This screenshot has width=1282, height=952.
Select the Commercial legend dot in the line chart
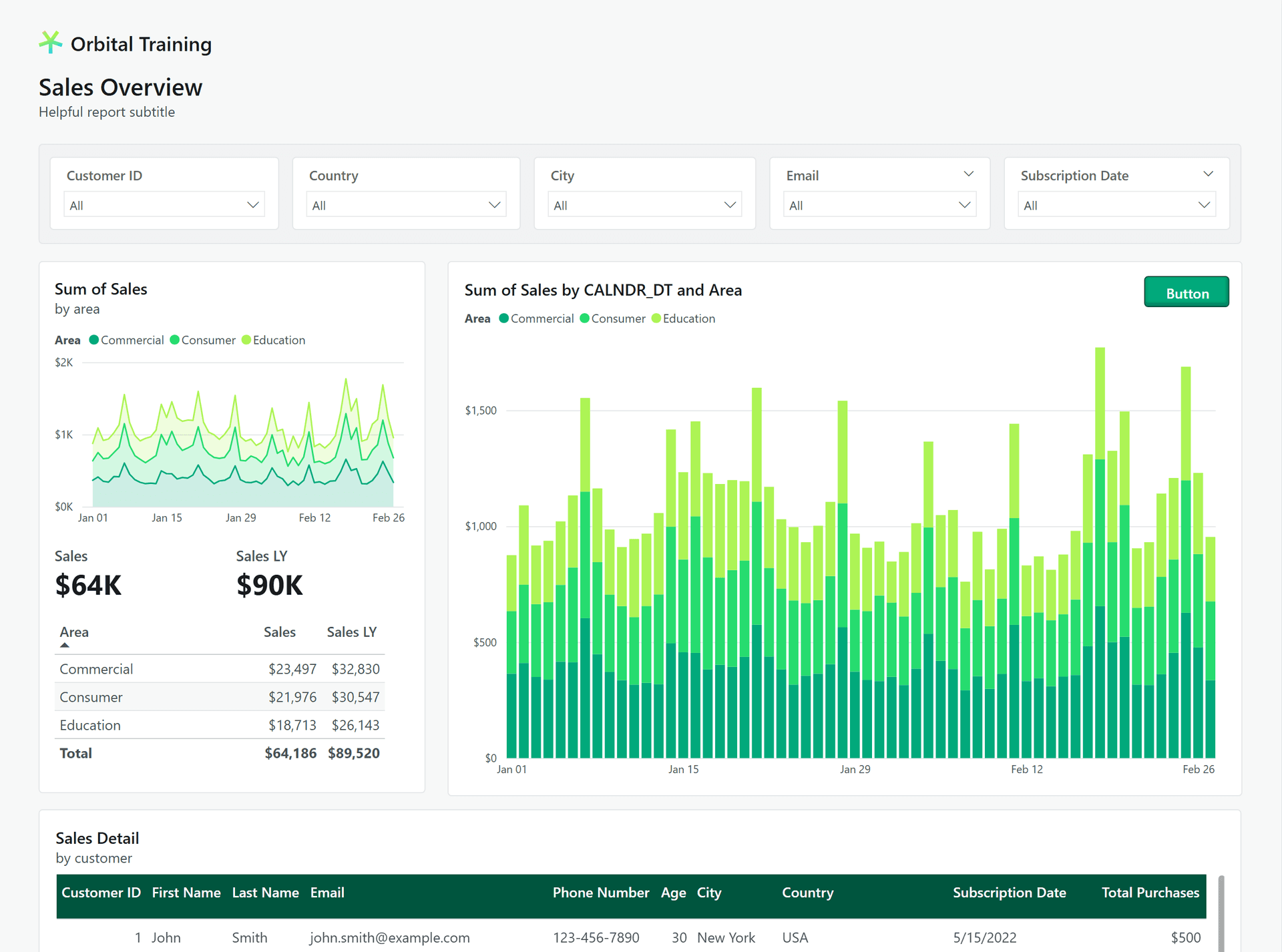95,340
